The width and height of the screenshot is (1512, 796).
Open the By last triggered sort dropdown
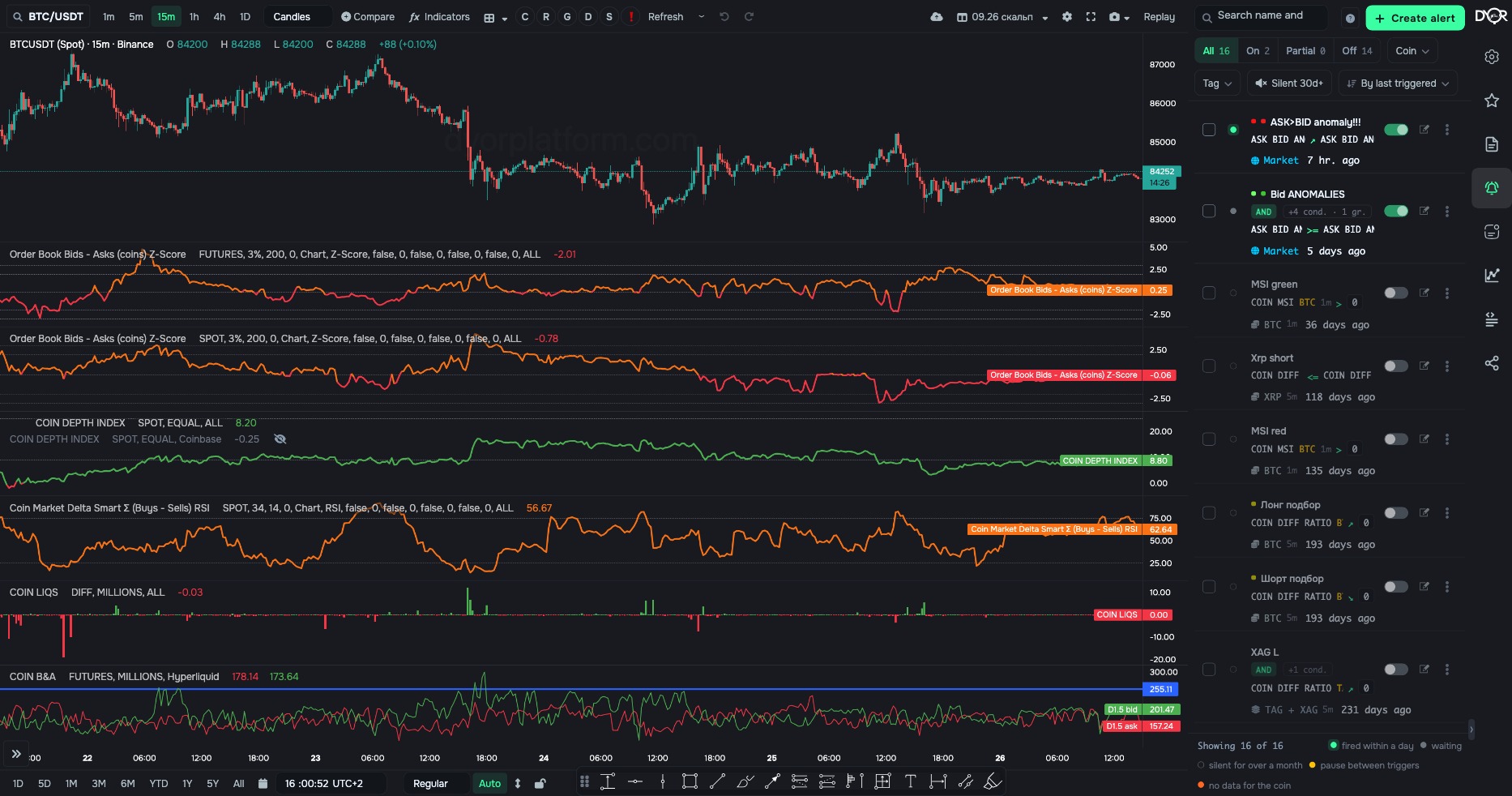[x=1398, y=83]
